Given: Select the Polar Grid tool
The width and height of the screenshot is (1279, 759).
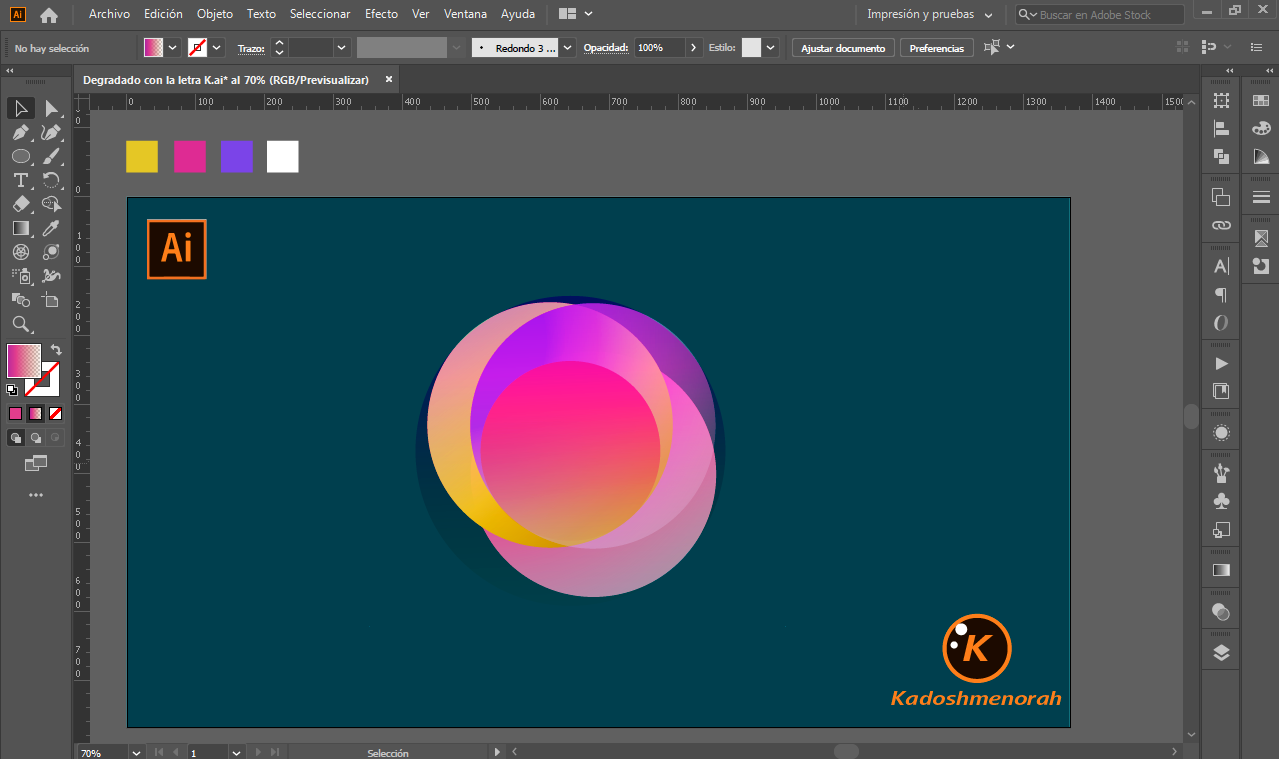Looking at the screenshot, I should pos(21,252).
